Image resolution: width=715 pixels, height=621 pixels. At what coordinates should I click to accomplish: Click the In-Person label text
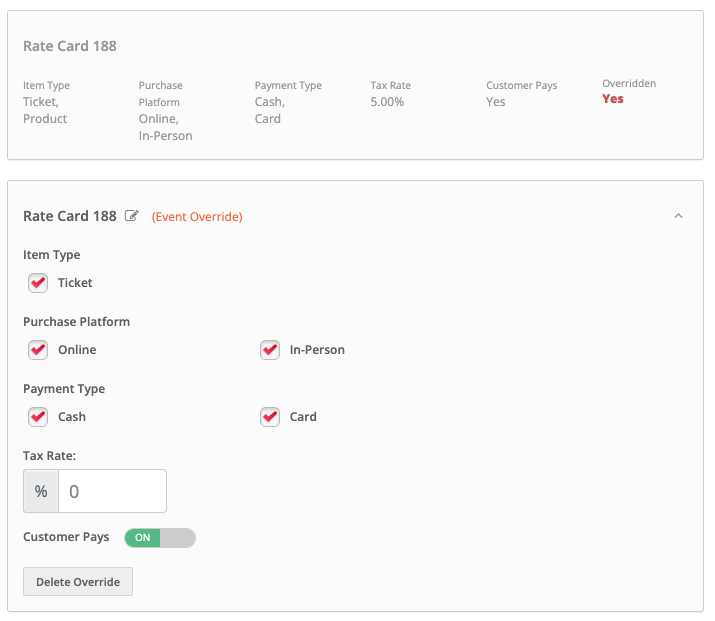point(317,350)
